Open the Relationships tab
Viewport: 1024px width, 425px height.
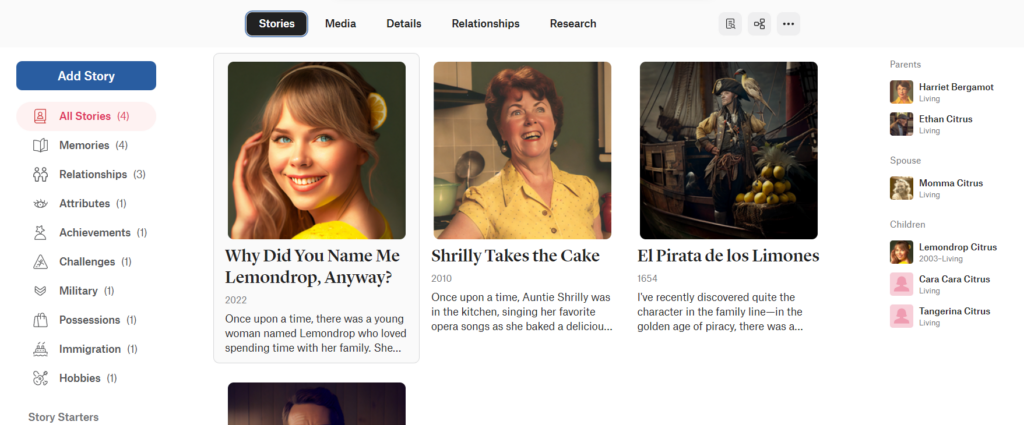point(485,24)
